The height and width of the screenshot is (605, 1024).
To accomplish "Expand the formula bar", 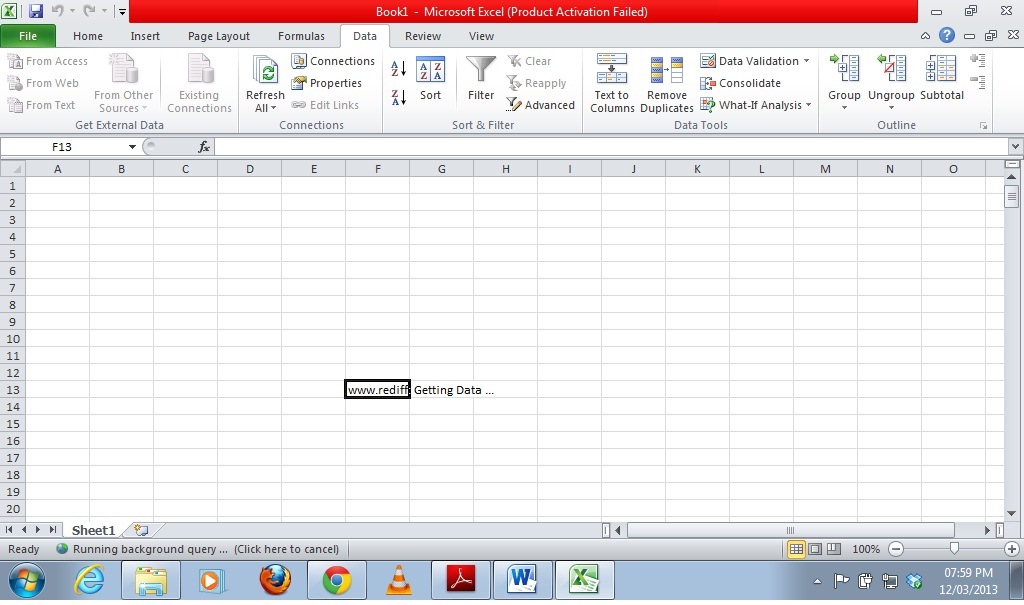I will (1016, 147).
